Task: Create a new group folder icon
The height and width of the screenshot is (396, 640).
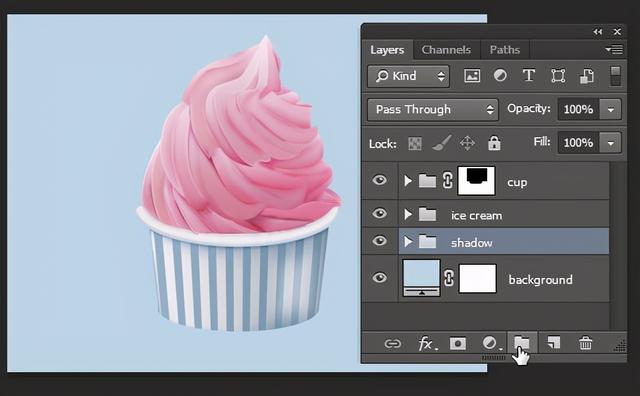Action: (x=522, y=343)
